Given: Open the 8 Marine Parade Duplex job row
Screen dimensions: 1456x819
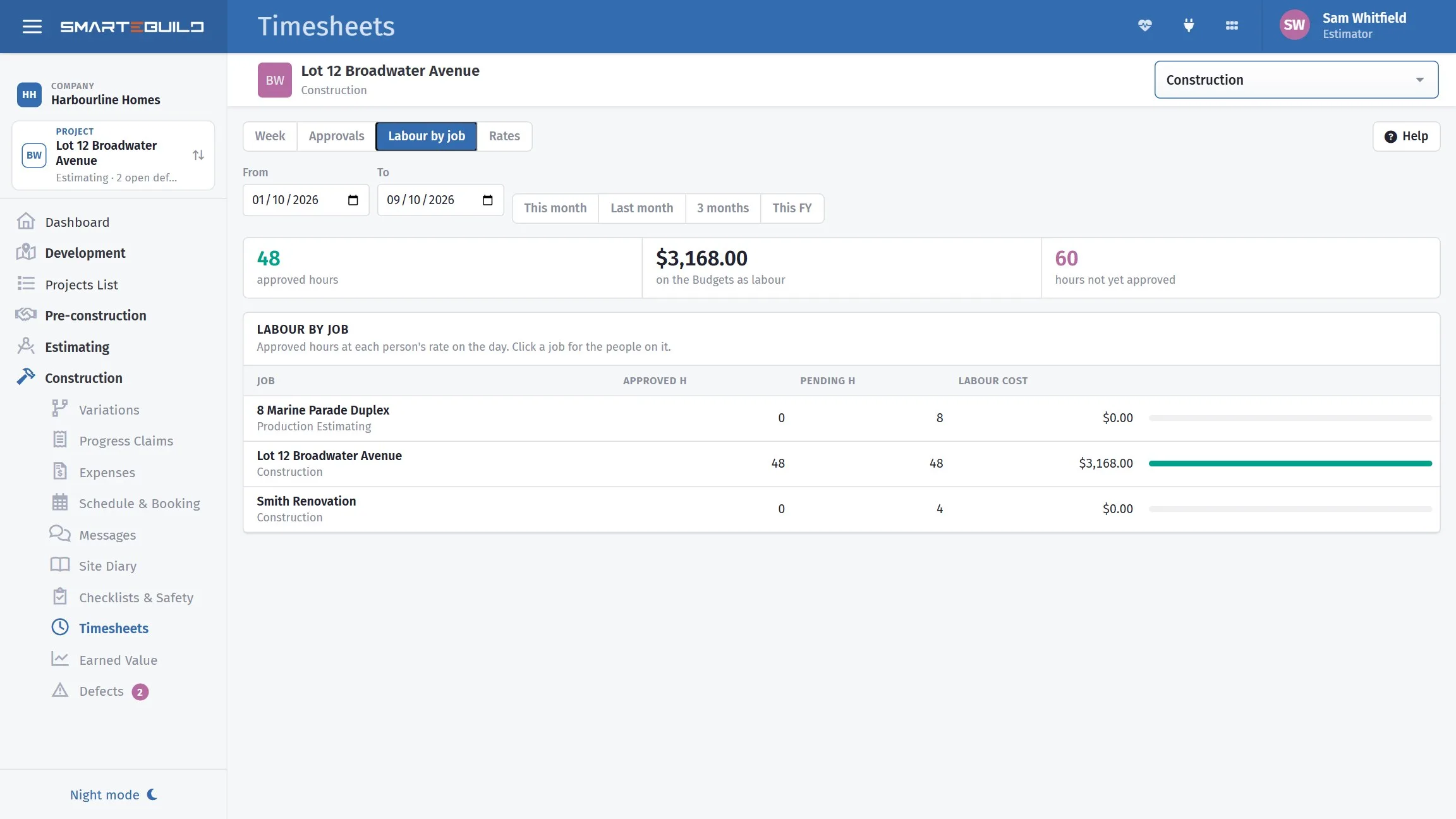Looking at the screenshot, I should click(842, 418).
